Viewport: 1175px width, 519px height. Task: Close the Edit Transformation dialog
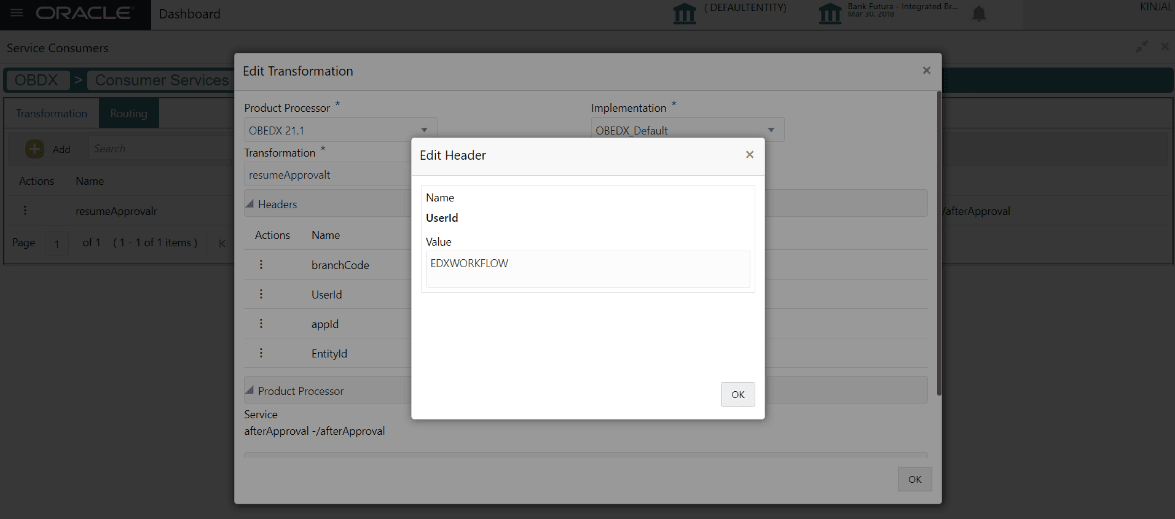pyautogui.click(x=926, y=70)
